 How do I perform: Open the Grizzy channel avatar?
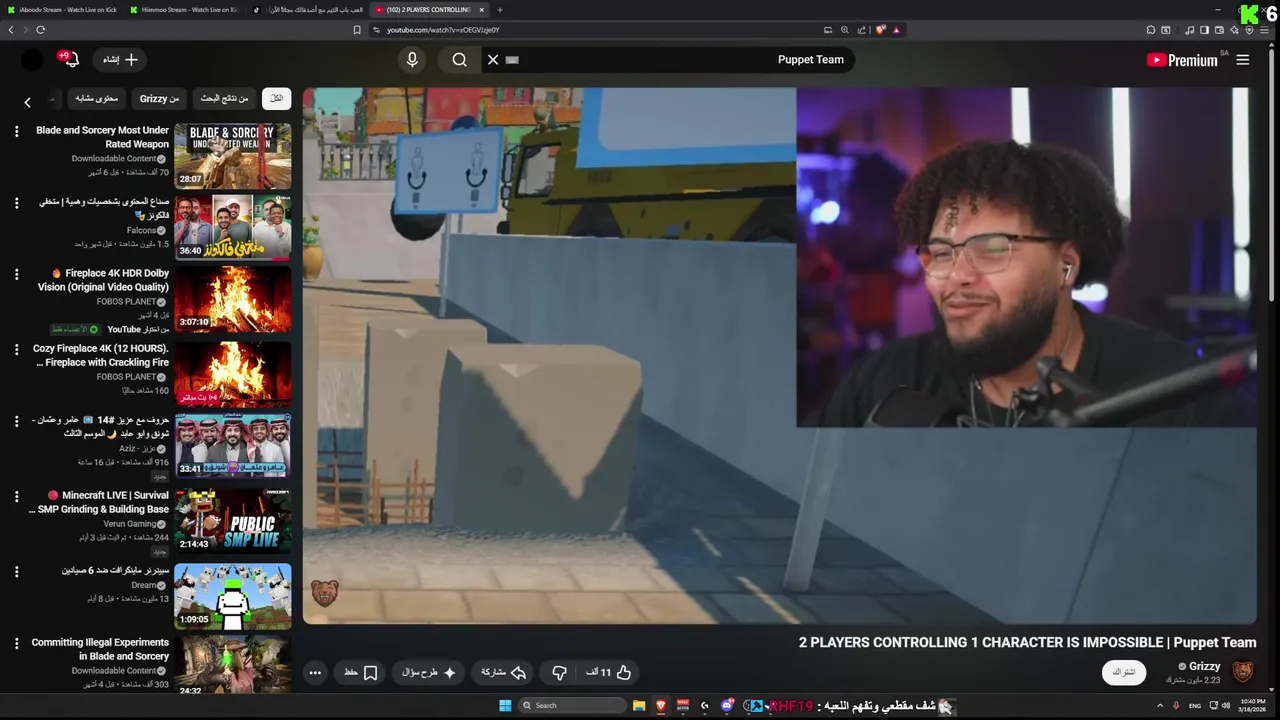[1242, 672]
